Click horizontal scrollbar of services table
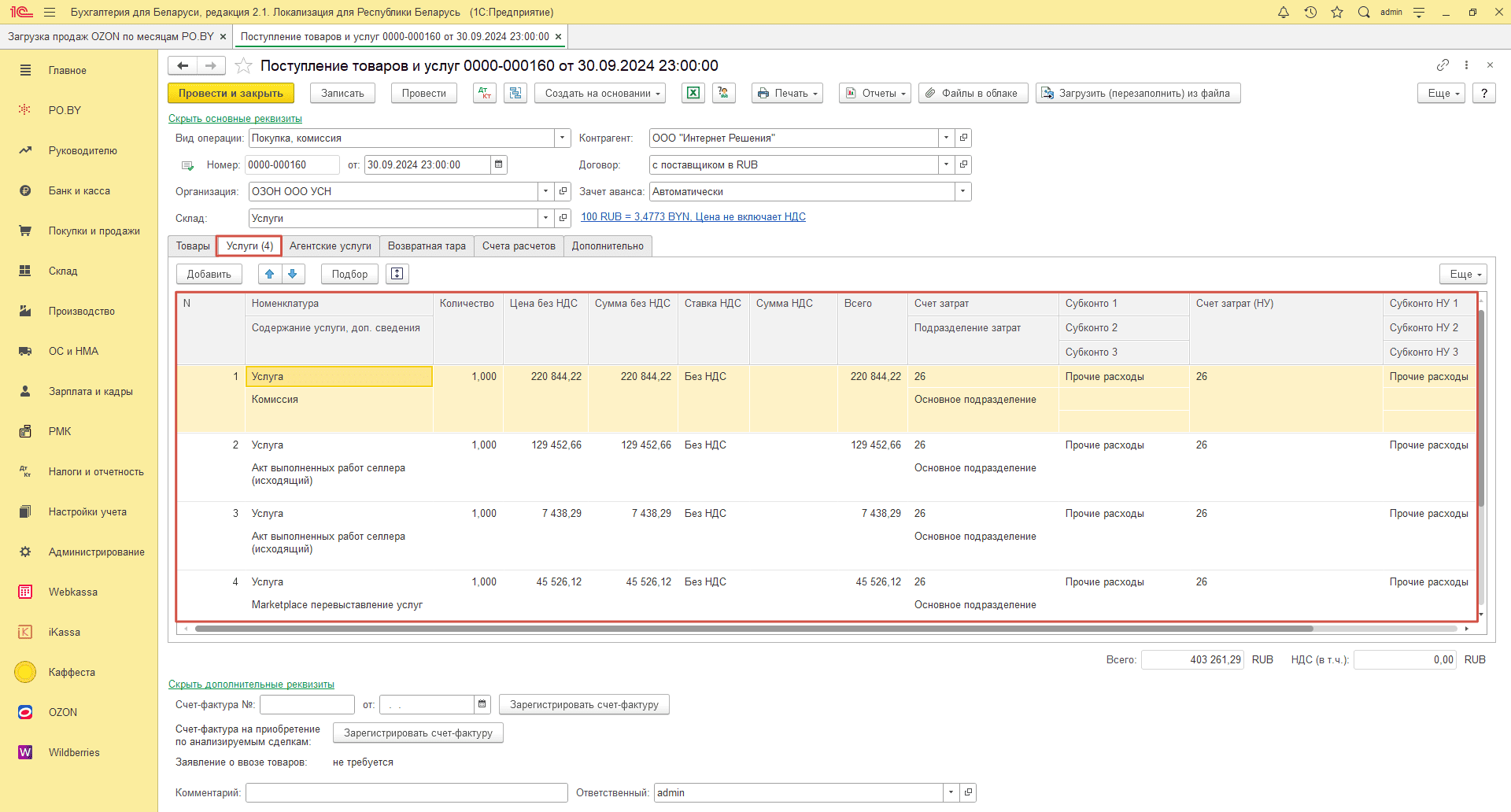This screenshot has width=1511, height=812. pos(754,629)
